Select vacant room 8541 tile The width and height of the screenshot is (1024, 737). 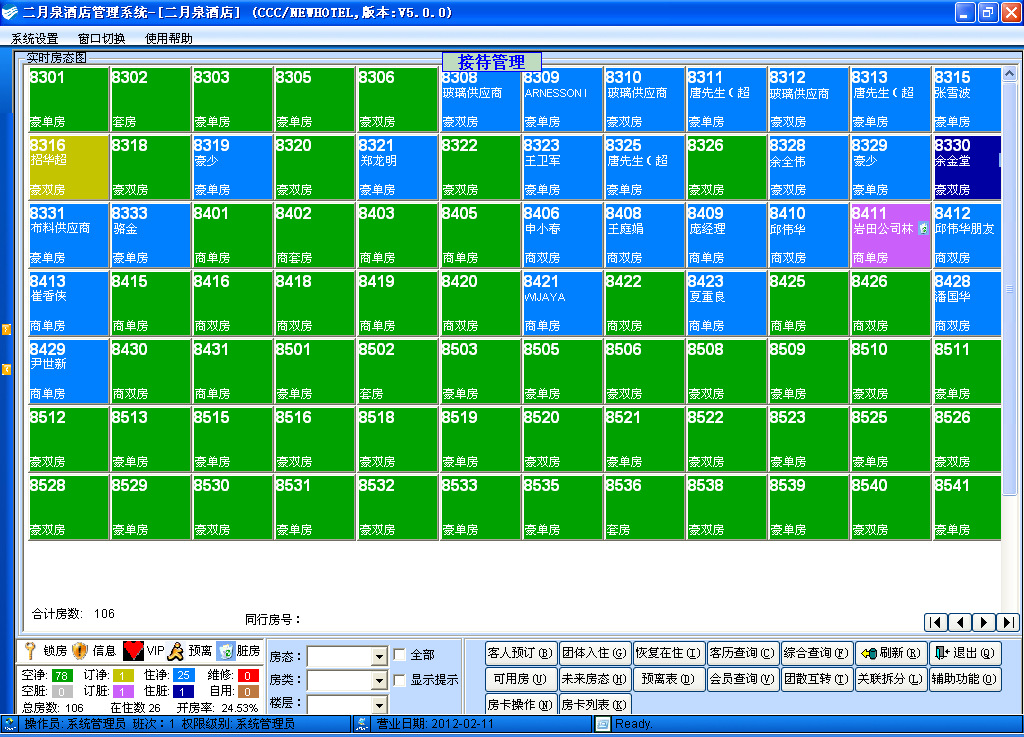pos(967,507)
